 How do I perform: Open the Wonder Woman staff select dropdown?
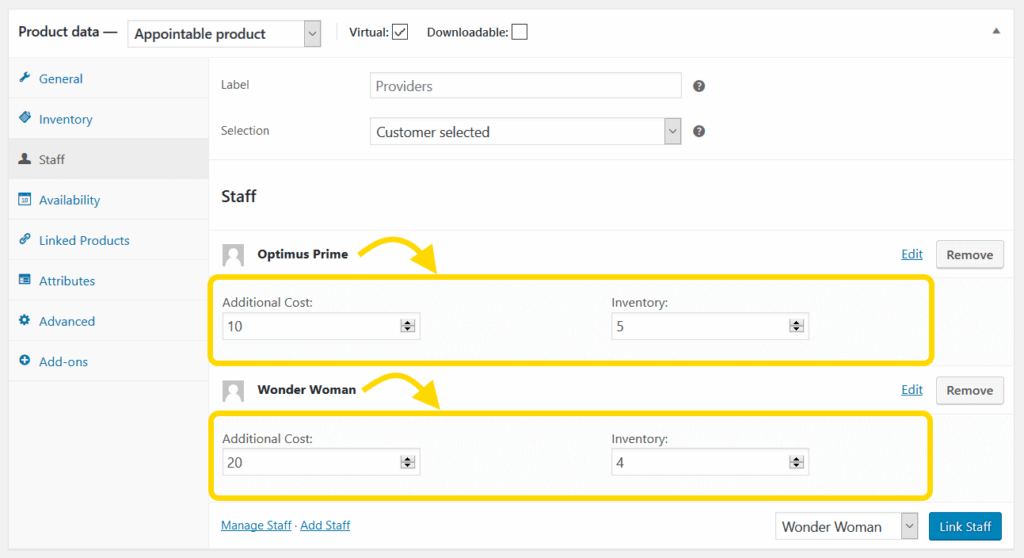tap(846, 527)
